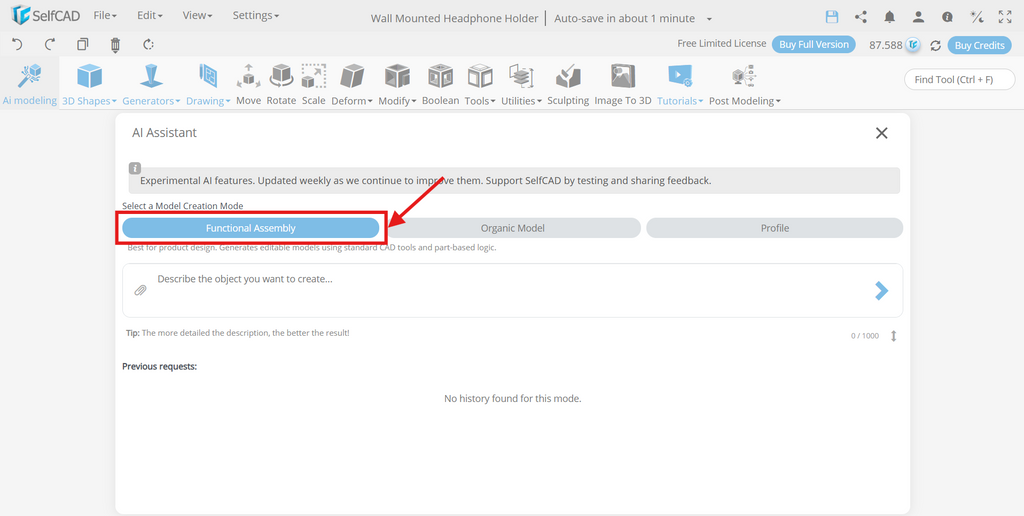Click the share icon in header
This screenshot has width=1024, height=516.
(x=861, y=18)
